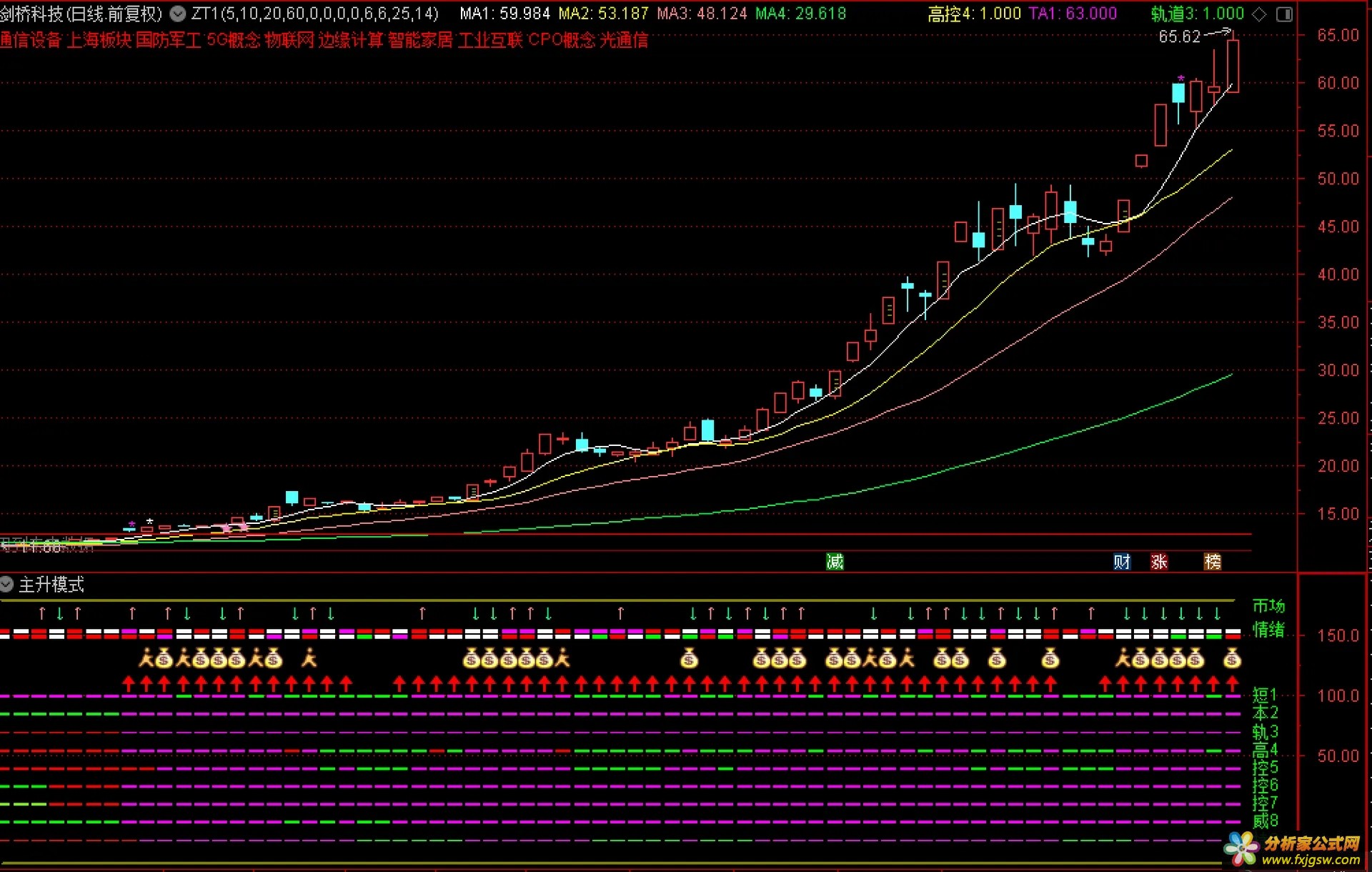
Task: Click the 100.0 sub-chart axis value
Action: (x=1338, y=695)
